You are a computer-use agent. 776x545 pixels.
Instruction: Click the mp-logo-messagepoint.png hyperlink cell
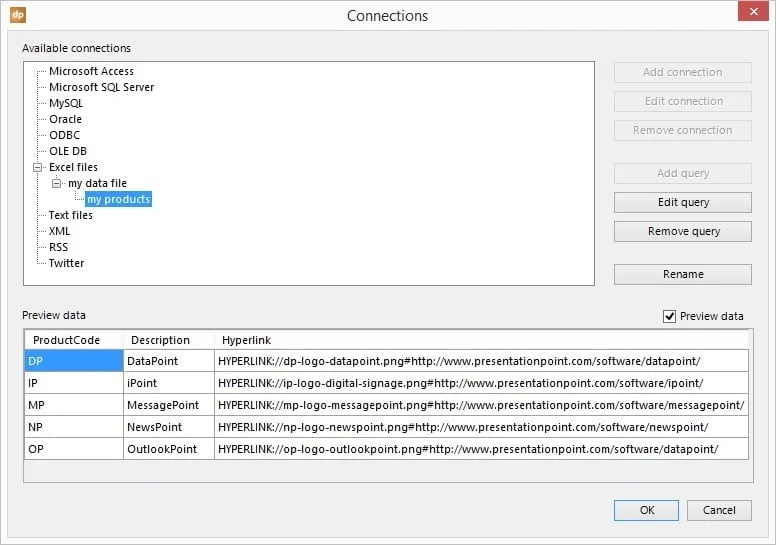coord(481,405)
